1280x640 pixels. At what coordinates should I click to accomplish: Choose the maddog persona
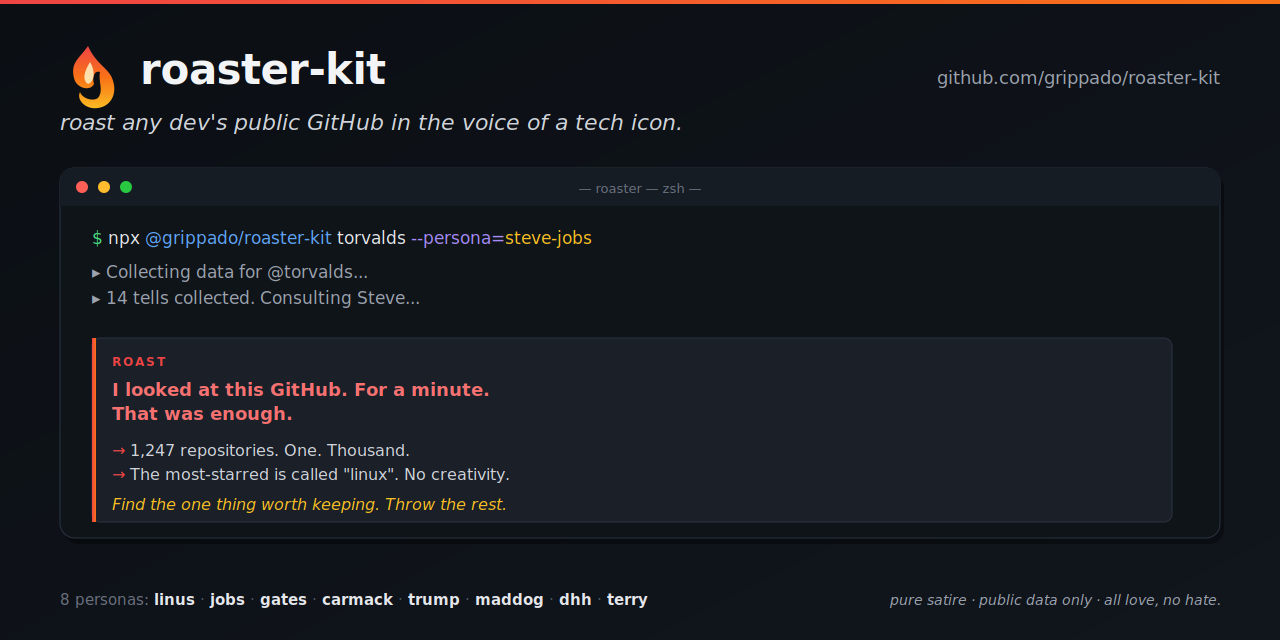tap(509, 600)
